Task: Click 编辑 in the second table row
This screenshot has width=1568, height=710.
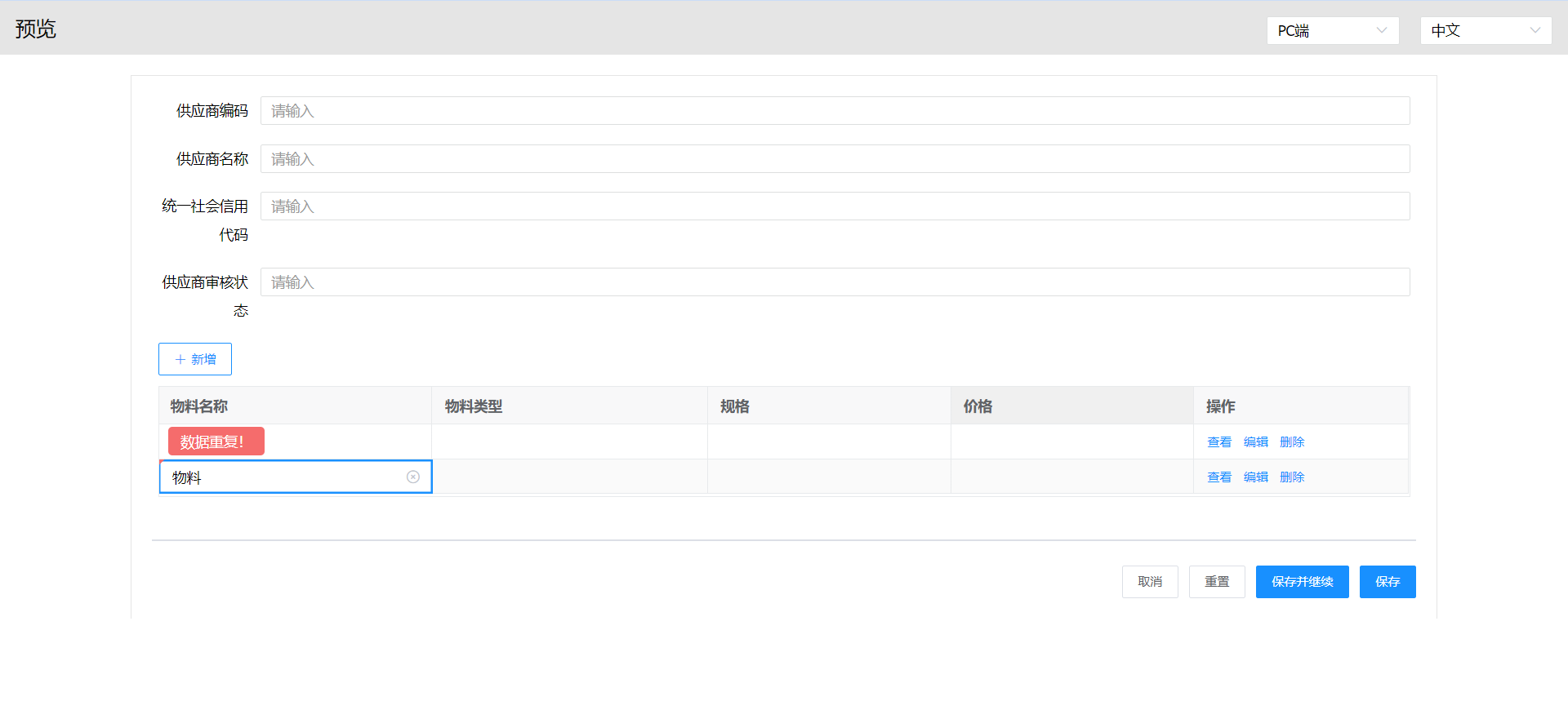Action: pyautogui.click(x=1255, y=477)
